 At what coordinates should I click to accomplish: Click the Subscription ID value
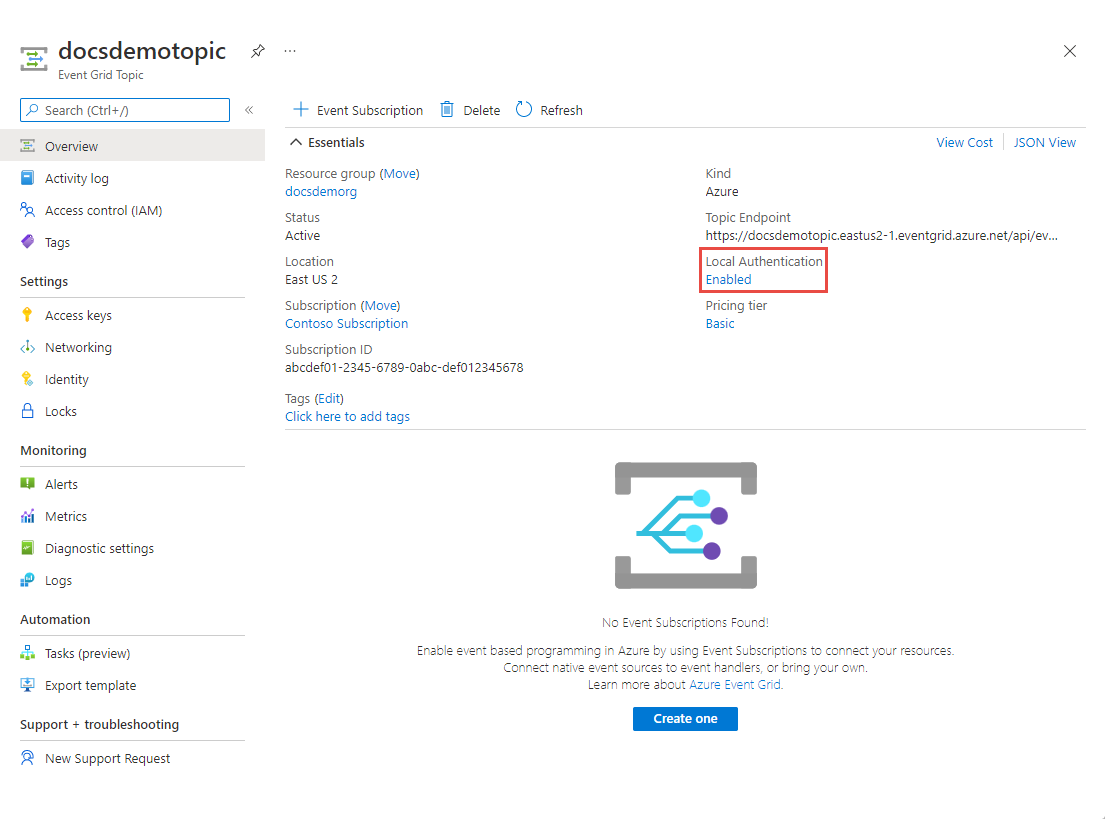pyautogui.click(x=404, y=367)
